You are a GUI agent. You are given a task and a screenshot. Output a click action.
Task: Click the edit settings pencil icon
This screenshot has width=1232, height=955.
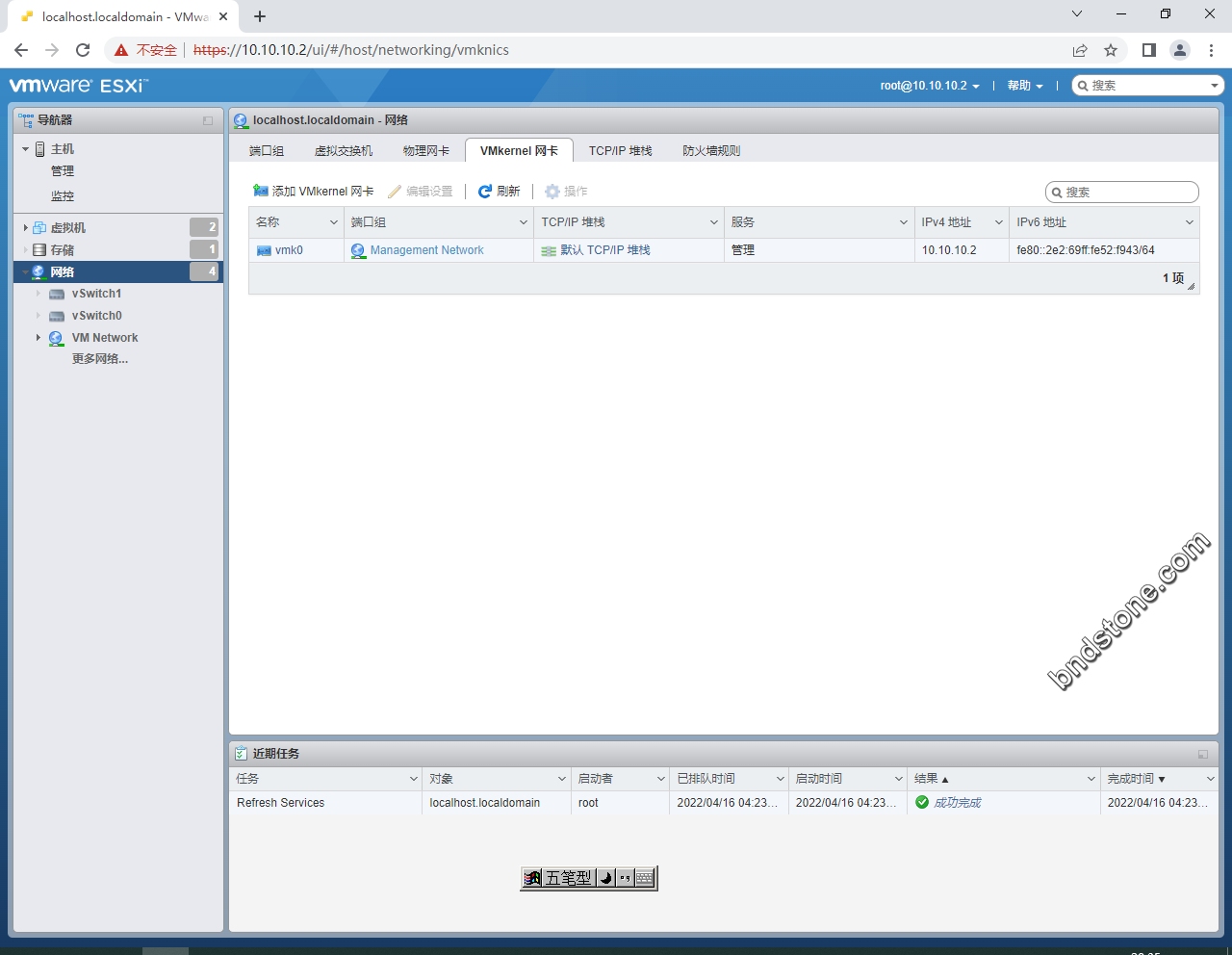[x=395, y=192]
